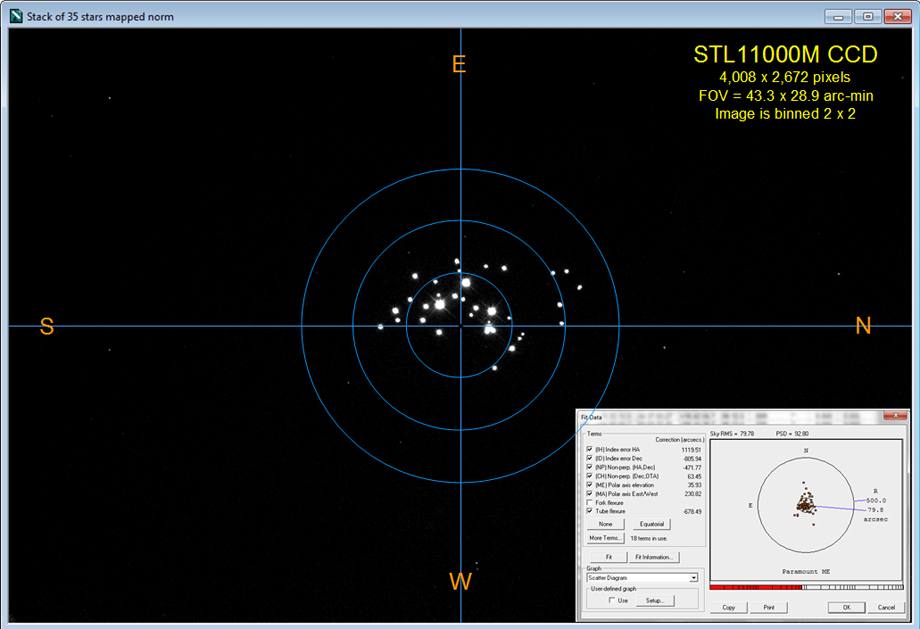Open More Terms dialog
This screenshot has height=629, width=920.
click(606, 538)
